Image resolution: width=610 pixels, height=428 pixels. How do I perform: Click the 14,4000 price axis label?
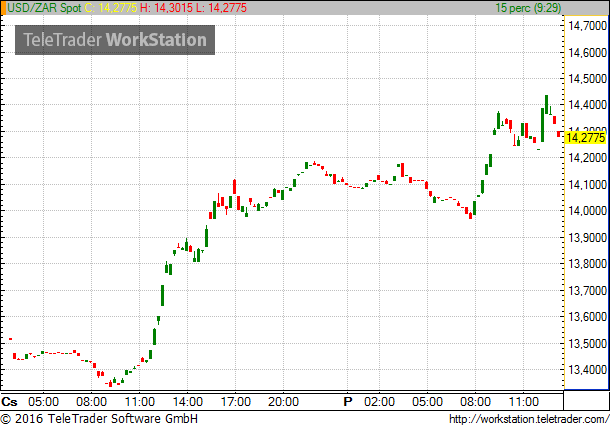point(587,105)
